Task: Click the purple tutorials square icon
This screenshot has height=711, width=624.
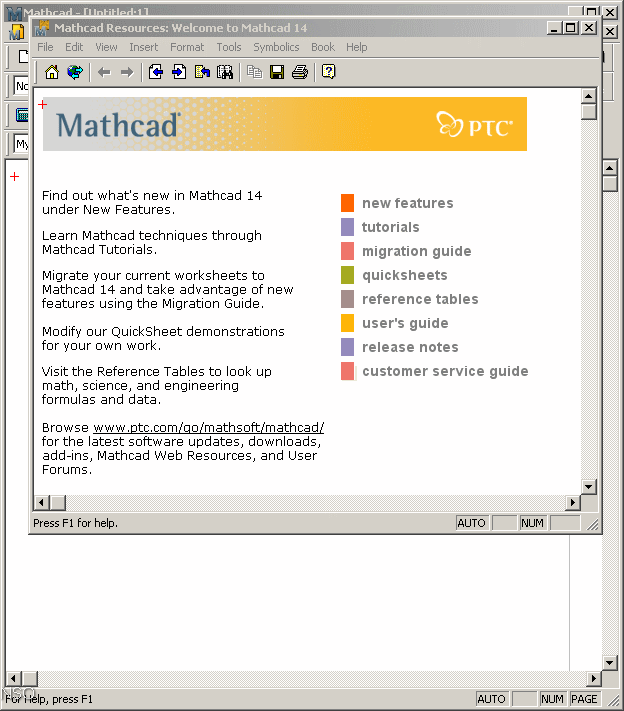Action: point(347,227)
